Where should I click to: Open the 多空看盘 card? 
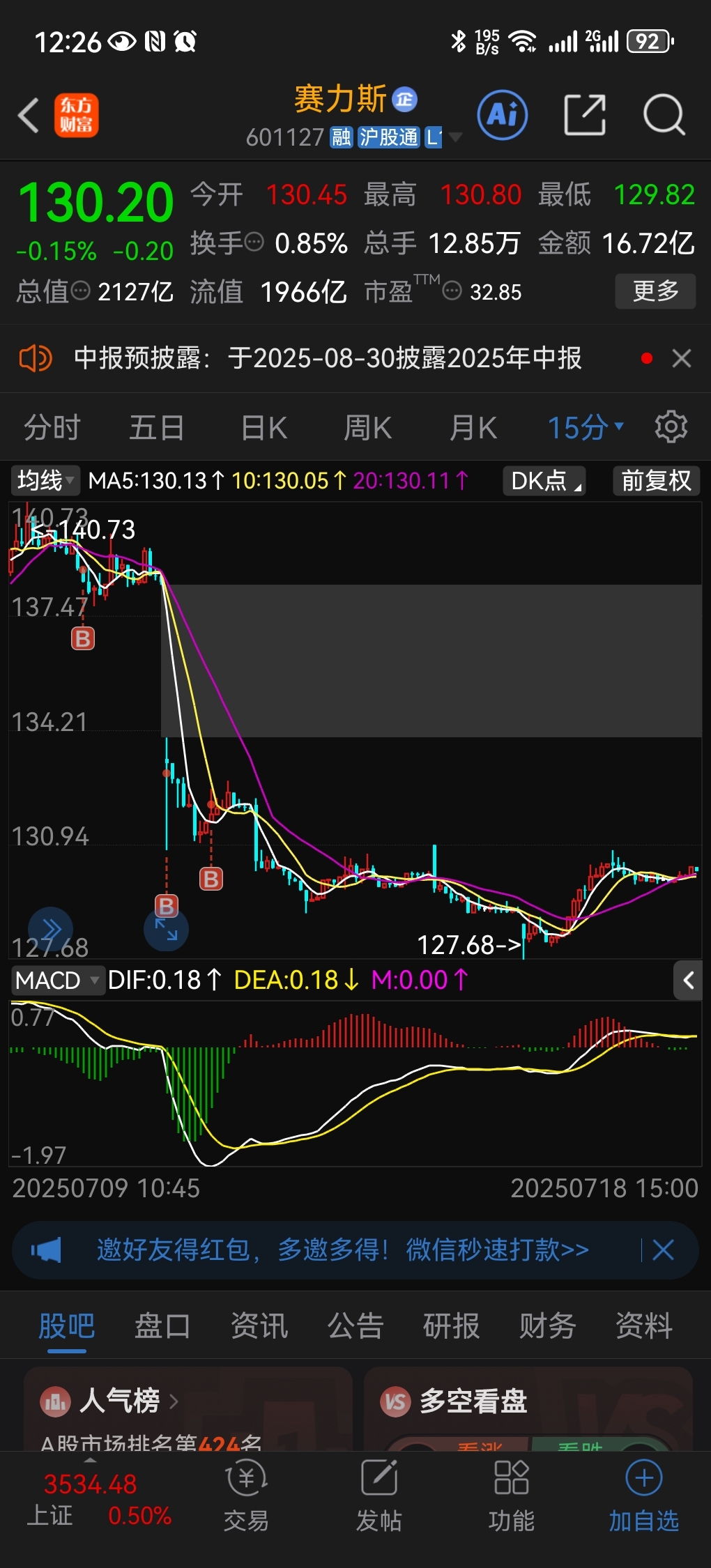tap(528, 1409)
